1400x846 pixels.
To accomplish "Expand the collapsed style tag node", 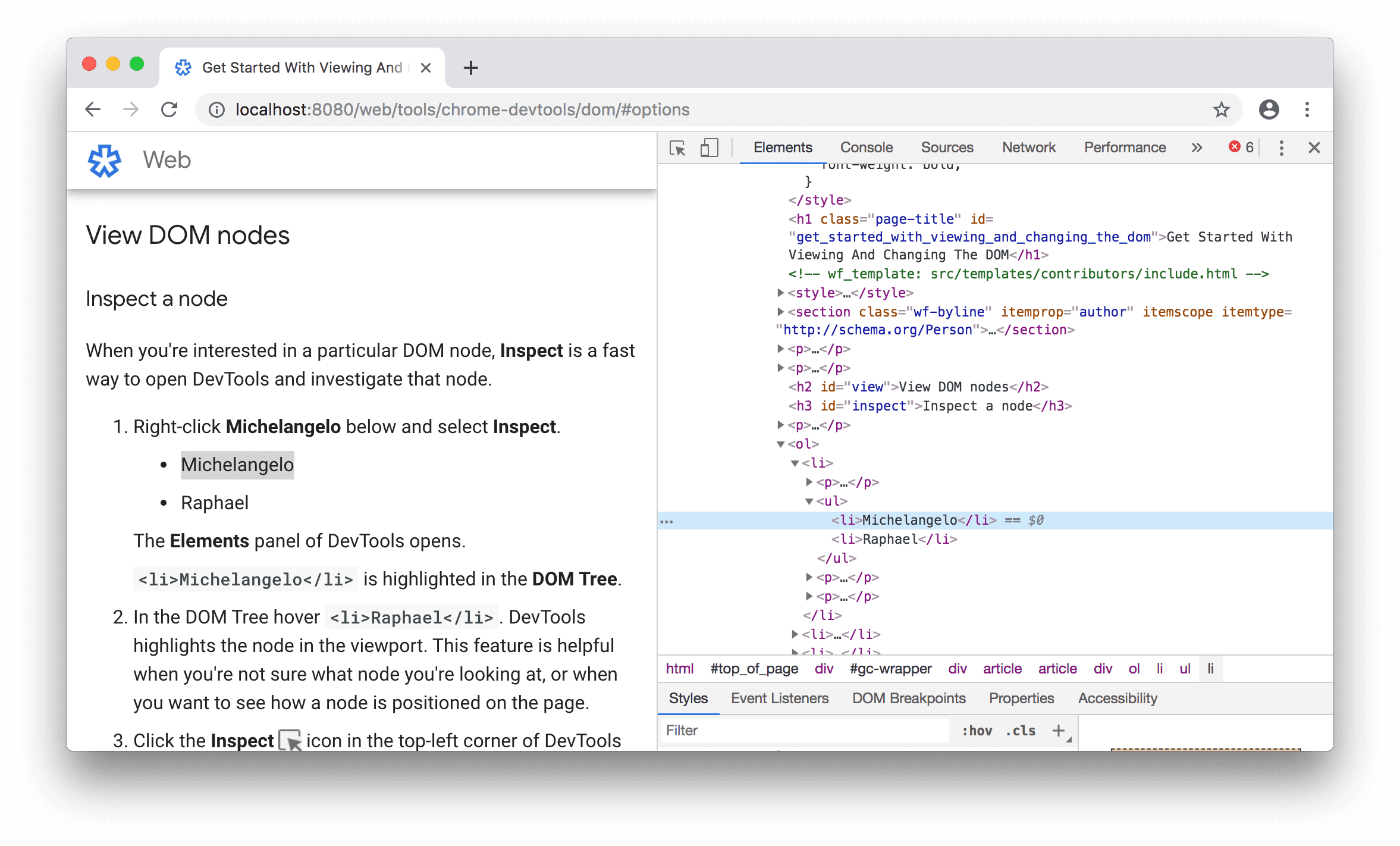I will click(x=777, y=292).
